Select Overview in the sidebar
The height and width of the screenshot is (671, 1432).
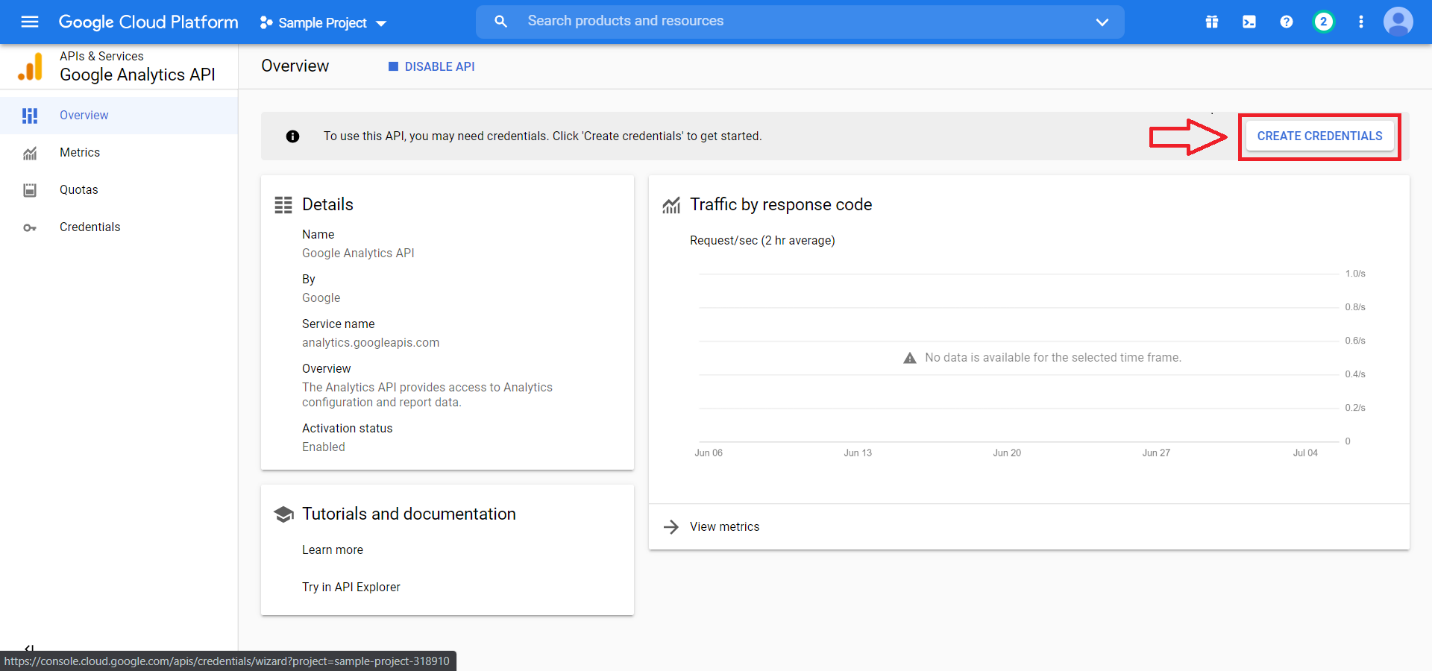(119, 115)
